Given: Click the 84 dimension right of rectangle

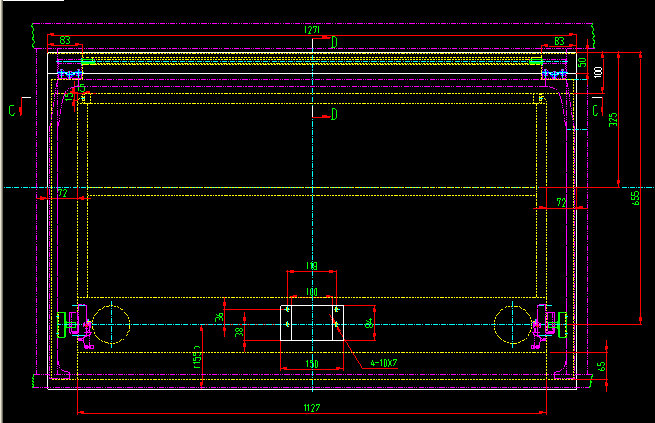Looking at the screenshot, I should click(x=369, y=323).
